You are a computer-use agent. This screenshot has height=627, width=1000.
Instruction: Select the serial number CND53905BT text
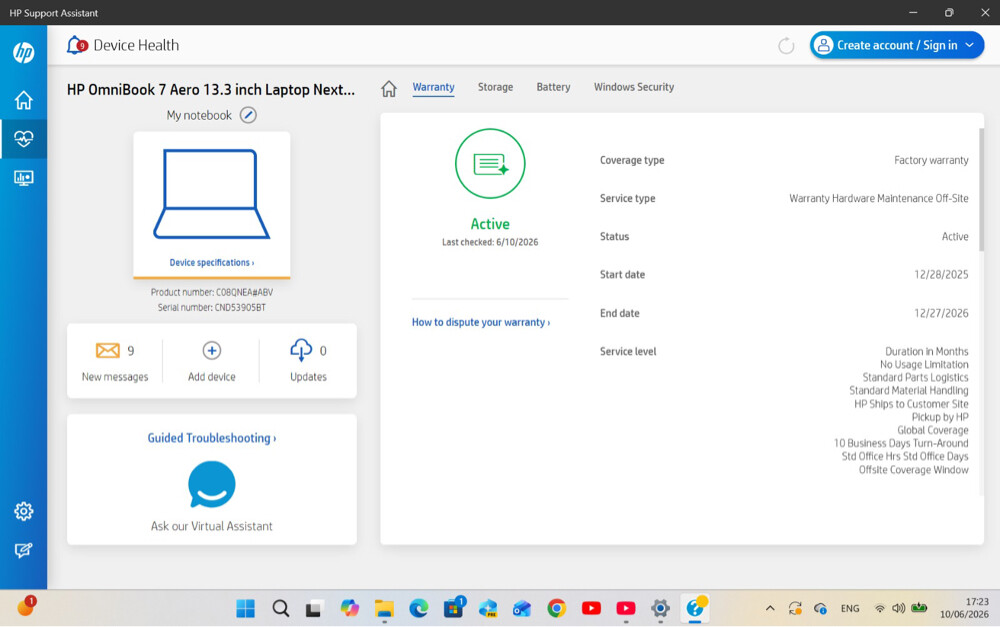[240, 307]
